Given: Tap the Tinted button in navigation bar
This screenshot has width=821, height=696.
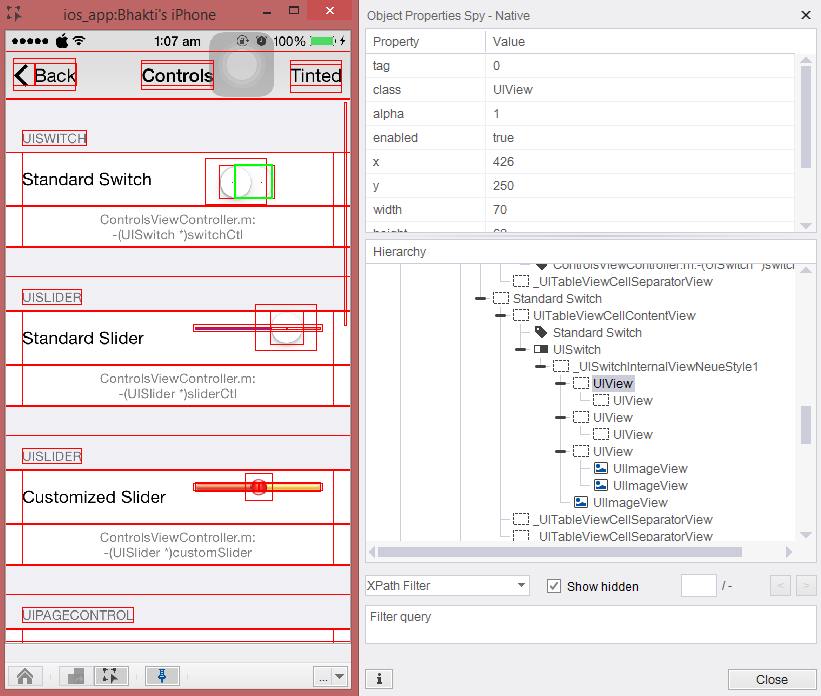Looking at the screenshot, I should 316,76.
